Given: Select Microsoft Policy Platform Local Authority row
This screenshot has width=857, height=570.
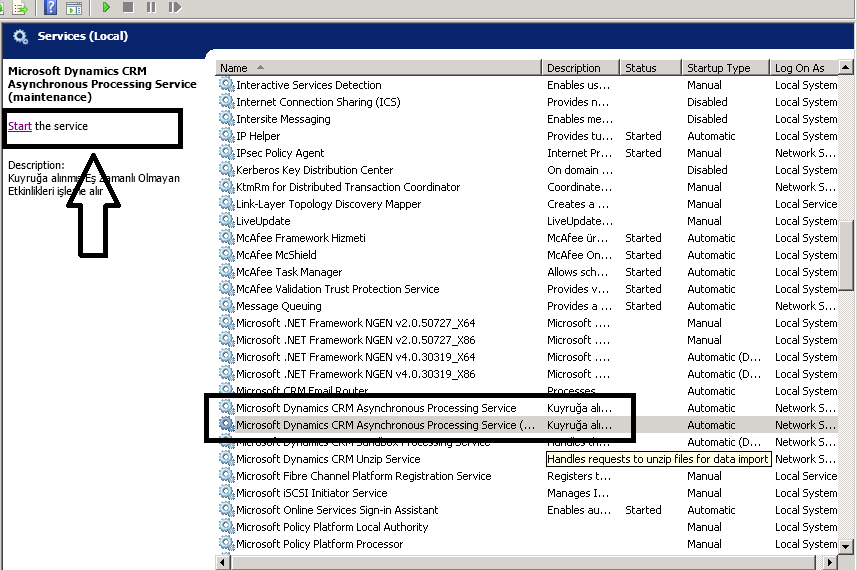Looking at the screenshot, I should coord(527,527).
